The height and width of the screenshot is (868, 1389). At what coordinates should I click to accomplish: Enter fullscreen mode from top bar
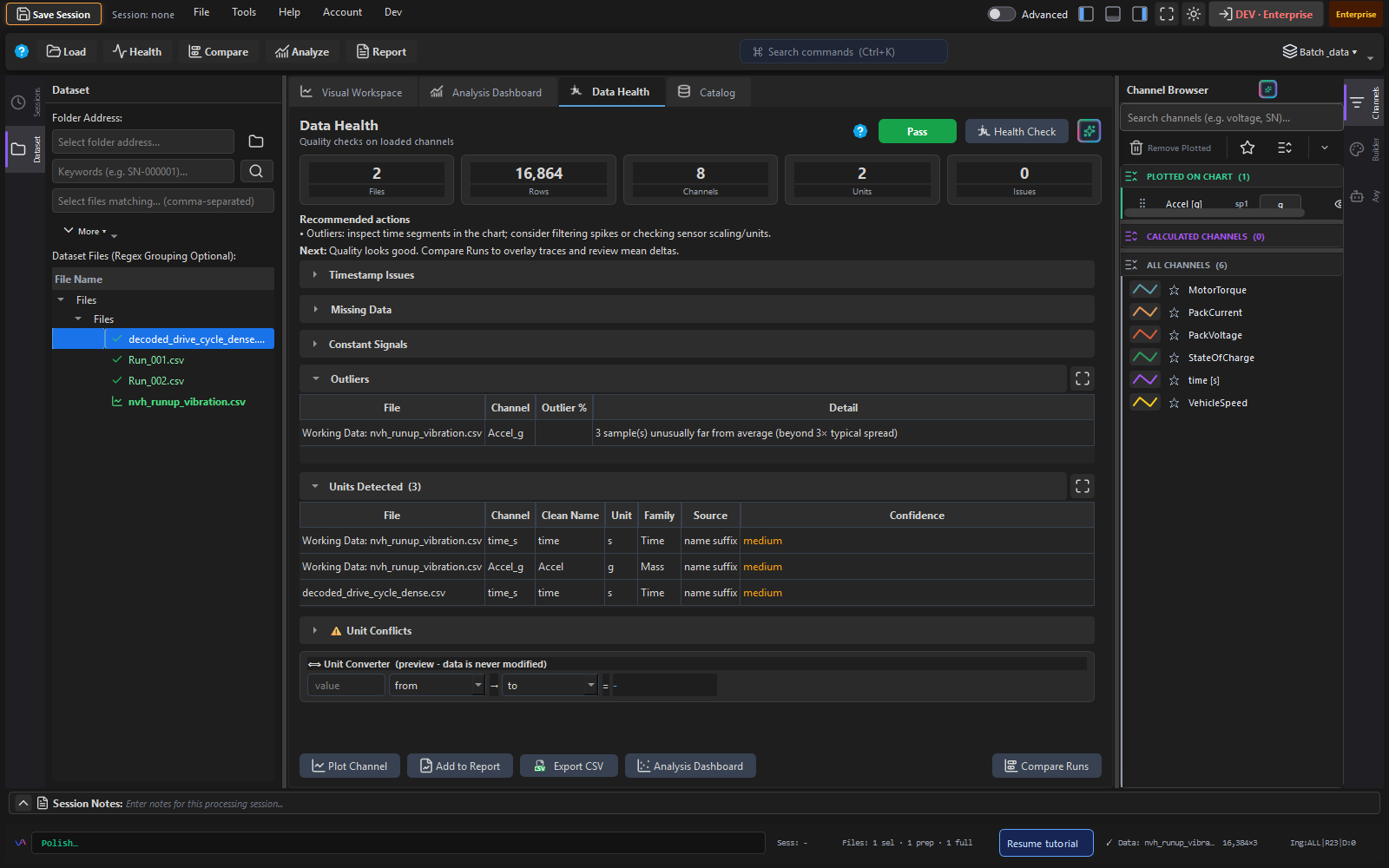pos(1167,14)
